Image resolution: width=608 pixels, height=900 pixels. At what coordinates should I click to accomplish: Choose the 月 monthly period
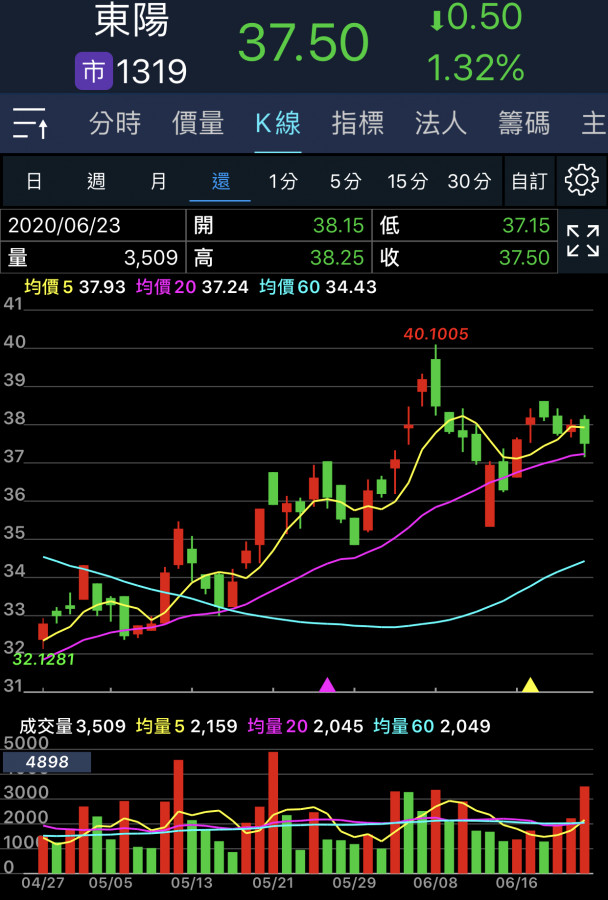pos(158,181)
